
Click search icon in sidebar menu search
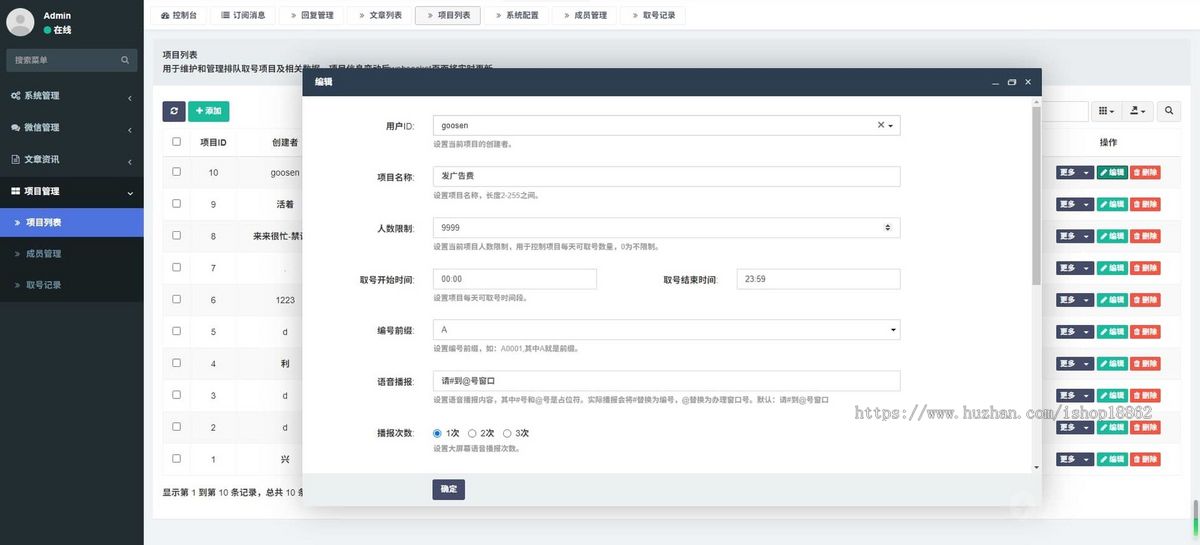pos(125,60)
